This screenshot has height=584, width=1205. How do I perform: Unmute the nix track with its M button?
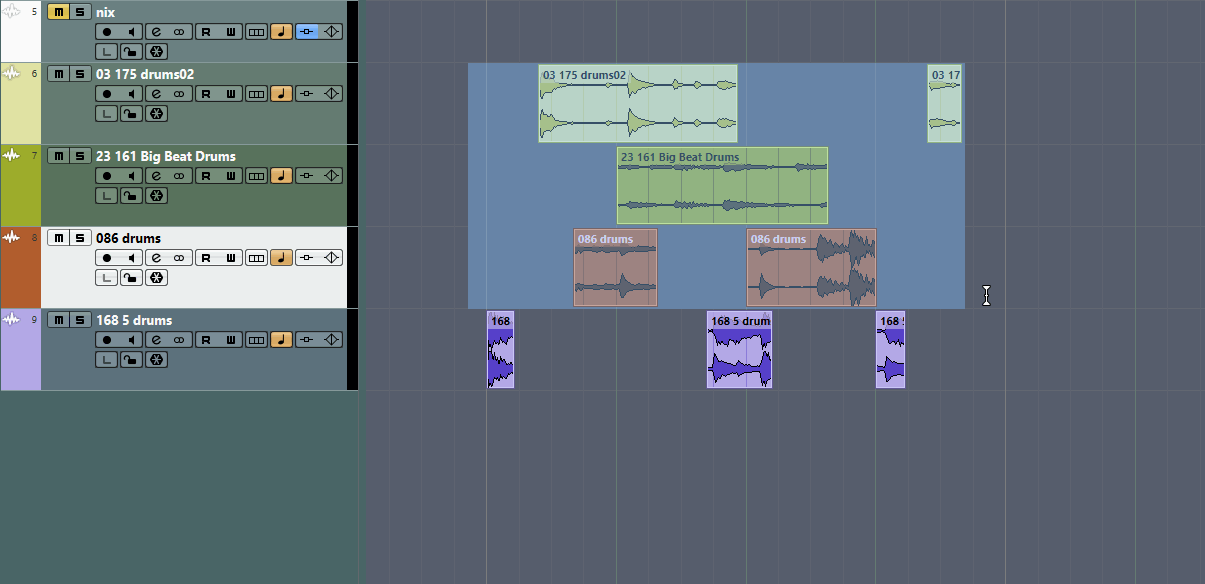pyautogui.click(x=58, y=12)
